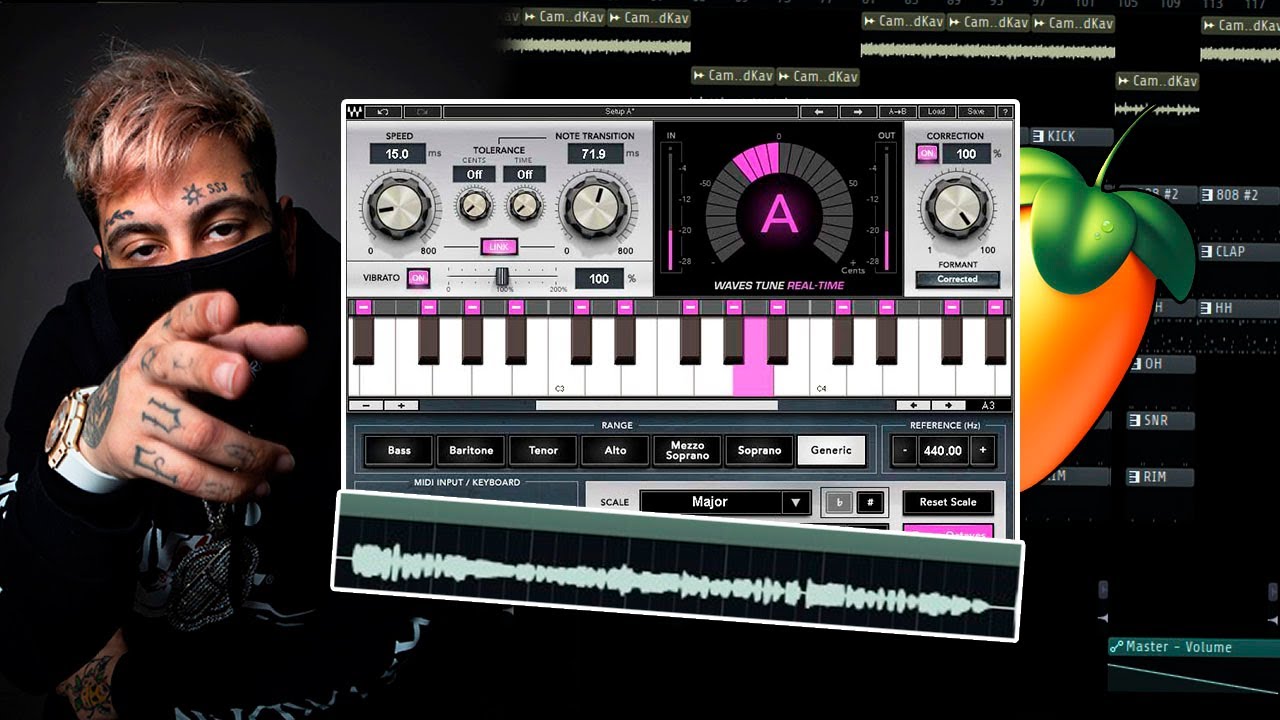The image size is (1280, 720).
Task: Undo last change in Waves Tune toolbar
Action: (x=383, y=112)
